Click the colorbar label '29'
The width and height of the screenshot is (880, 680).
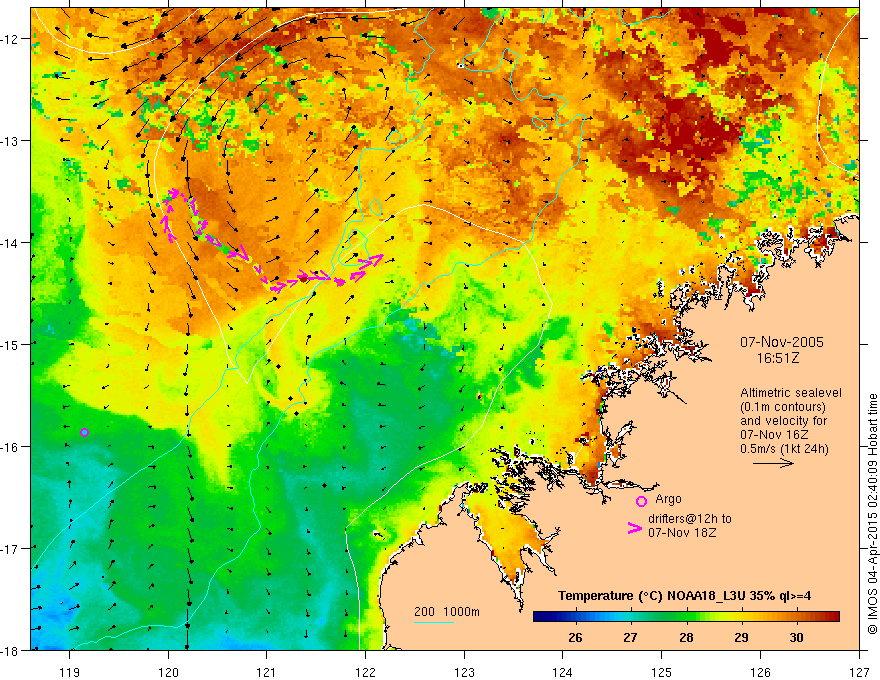pos(741,637)
